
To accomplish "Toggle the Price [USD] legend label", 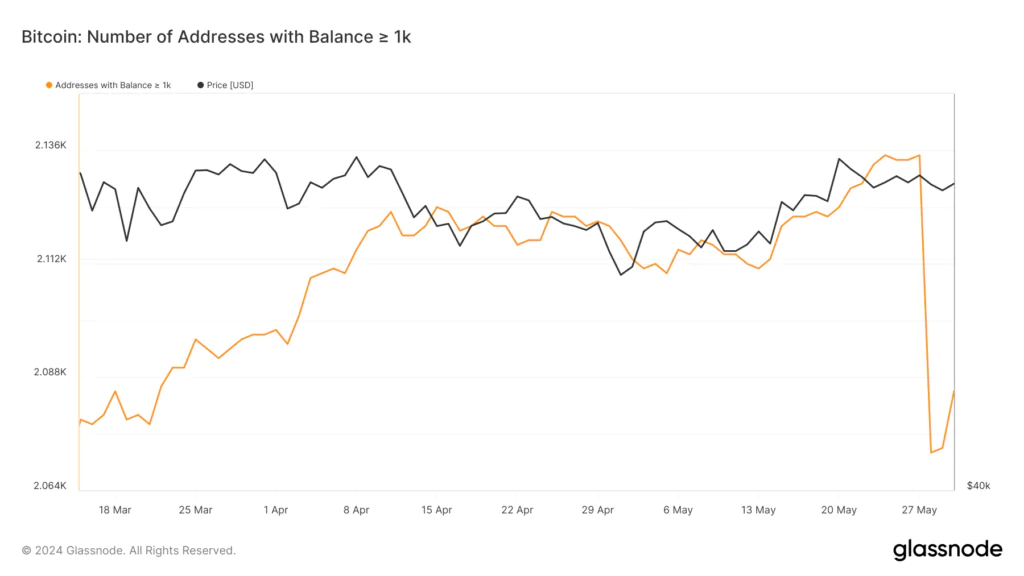I will [x=230, y=85].
